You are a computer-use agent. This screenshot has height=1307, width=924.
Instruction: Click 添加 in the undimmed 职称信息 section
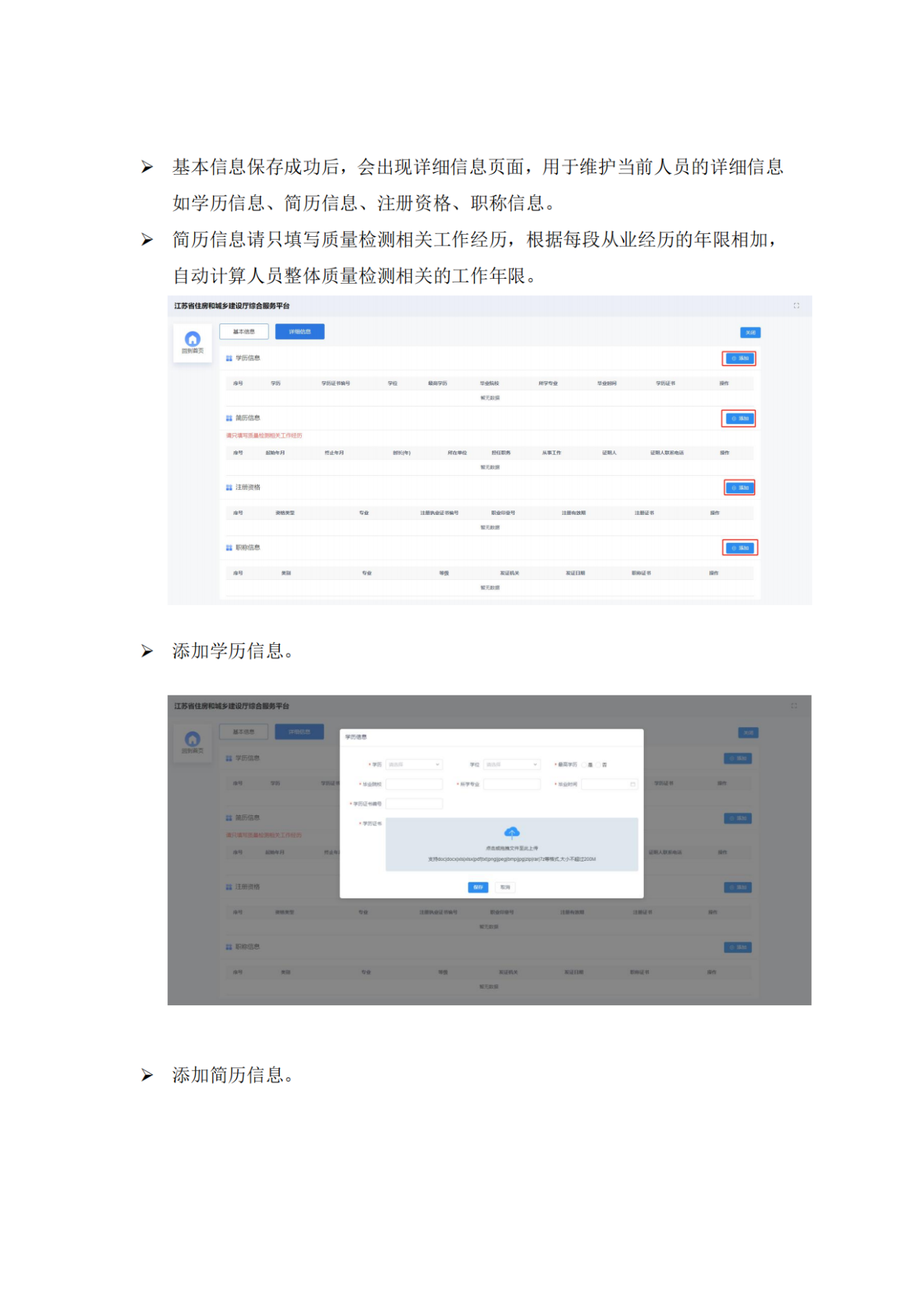pos(738,547)
